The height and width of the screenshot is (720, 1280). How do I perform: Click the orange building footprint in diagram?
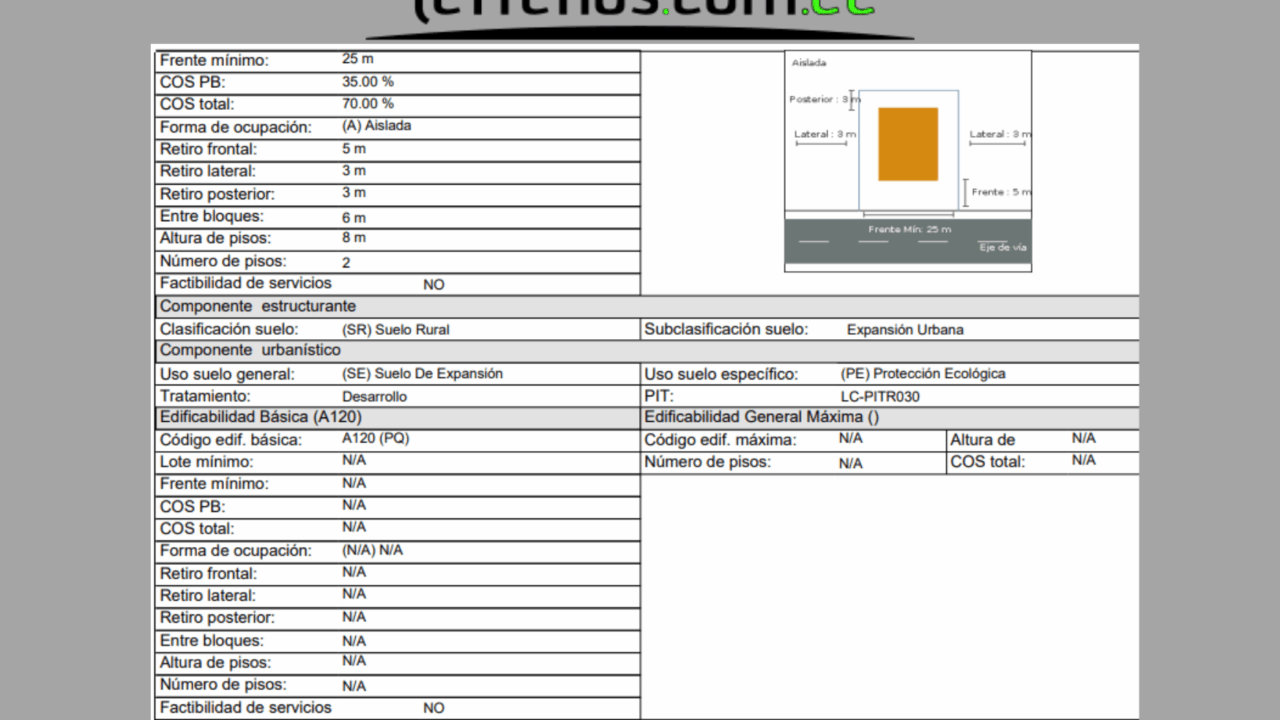point(908,144)
